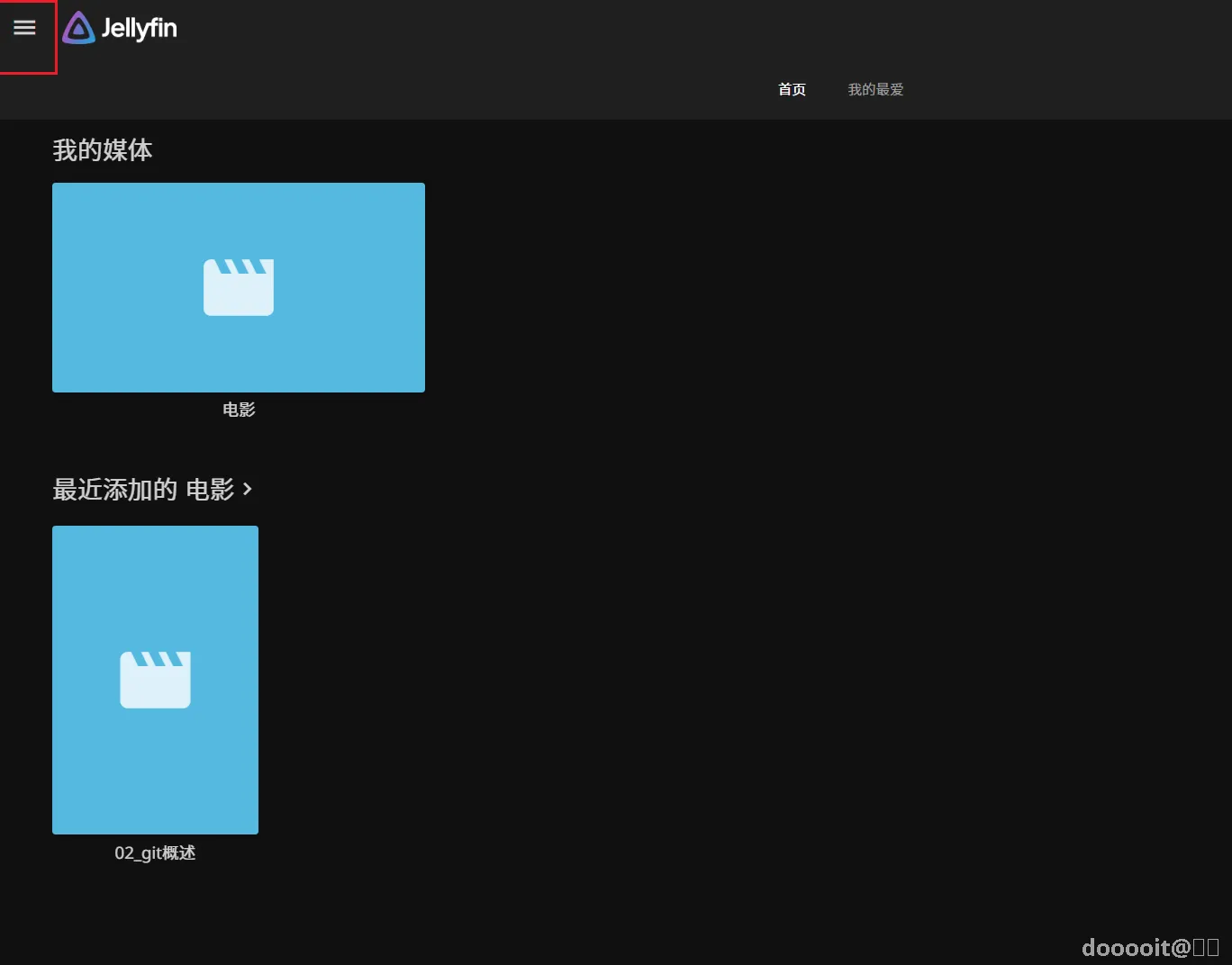Click the 最近添加的 words in section heading

[x=114, y=489]
